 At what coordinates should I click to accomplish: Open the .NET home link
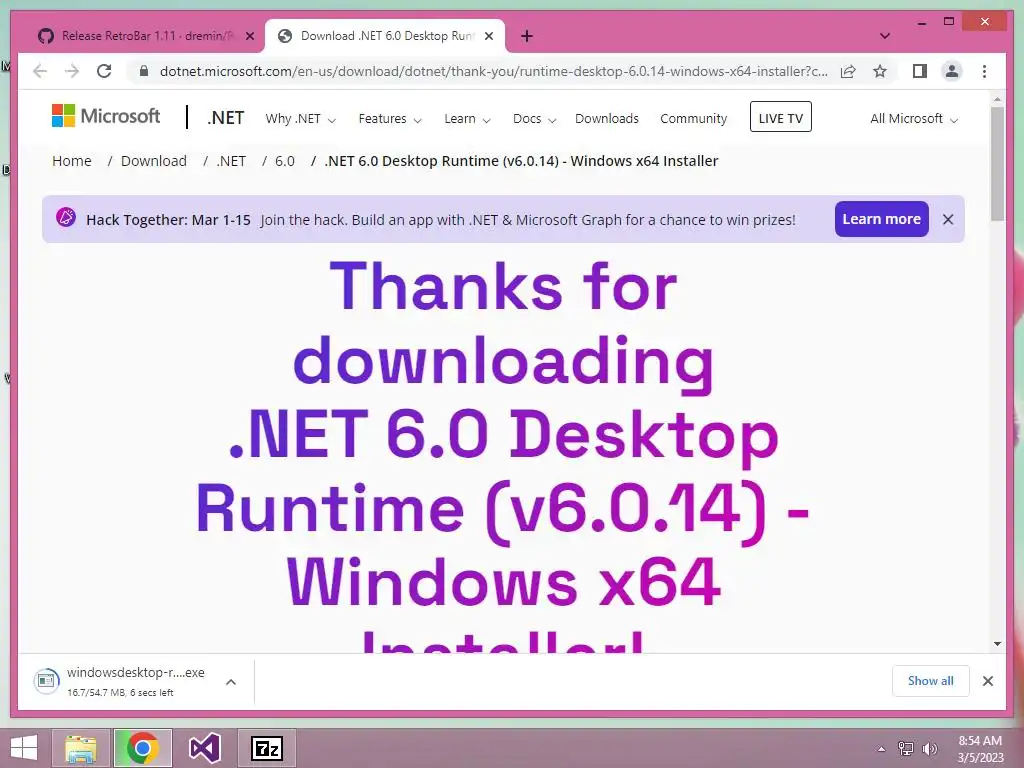[225, 118]
